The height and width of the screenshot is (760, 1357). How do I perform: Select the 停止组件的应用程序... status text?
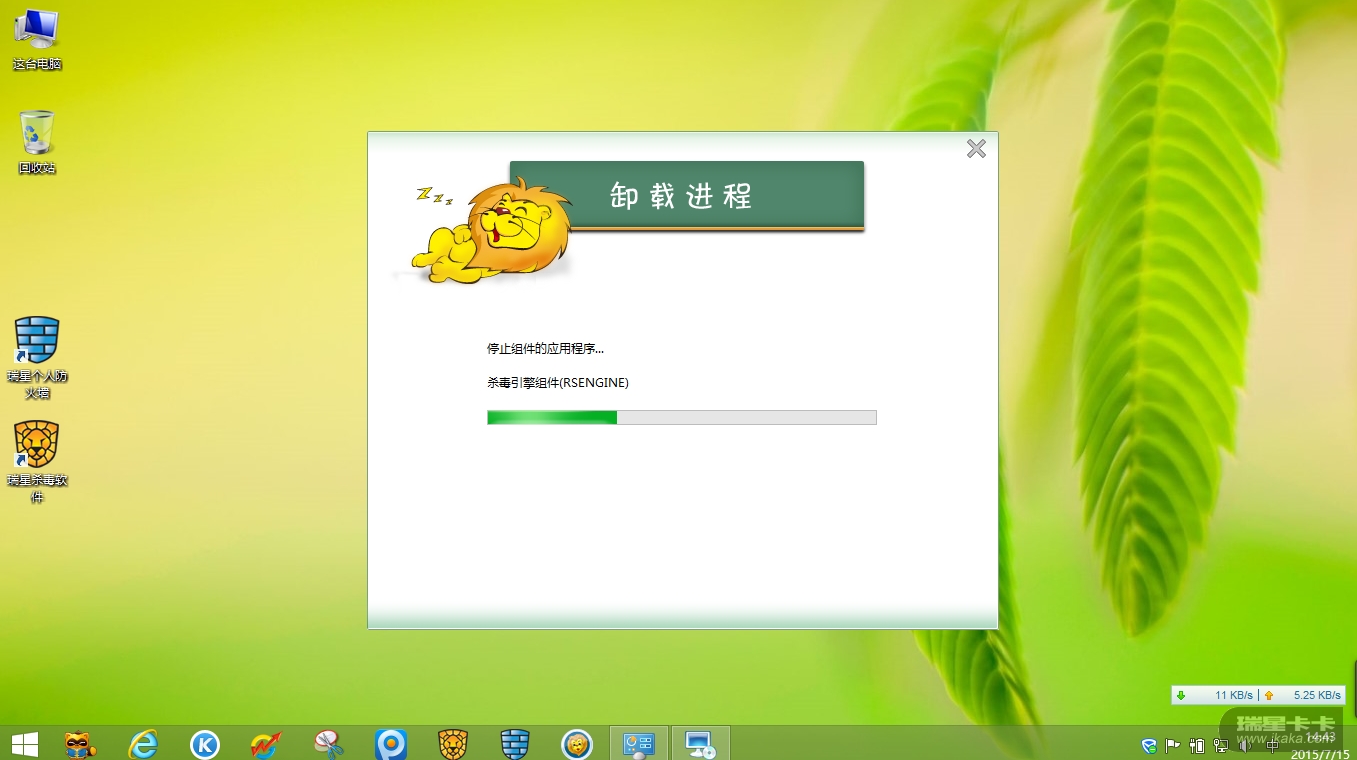545,349
